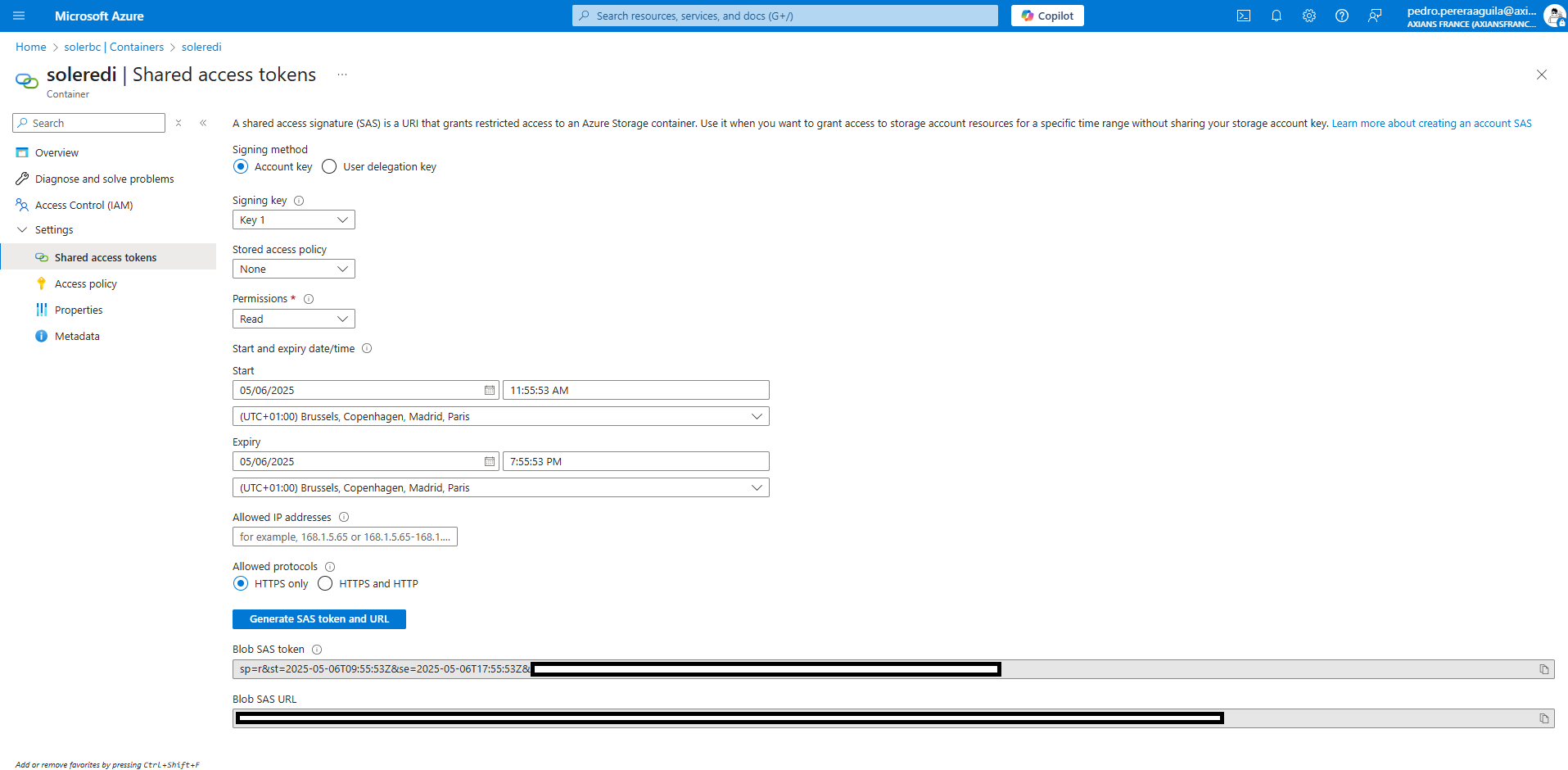
Task: Click Generate SAS token and URL
Action: (319, 619)
